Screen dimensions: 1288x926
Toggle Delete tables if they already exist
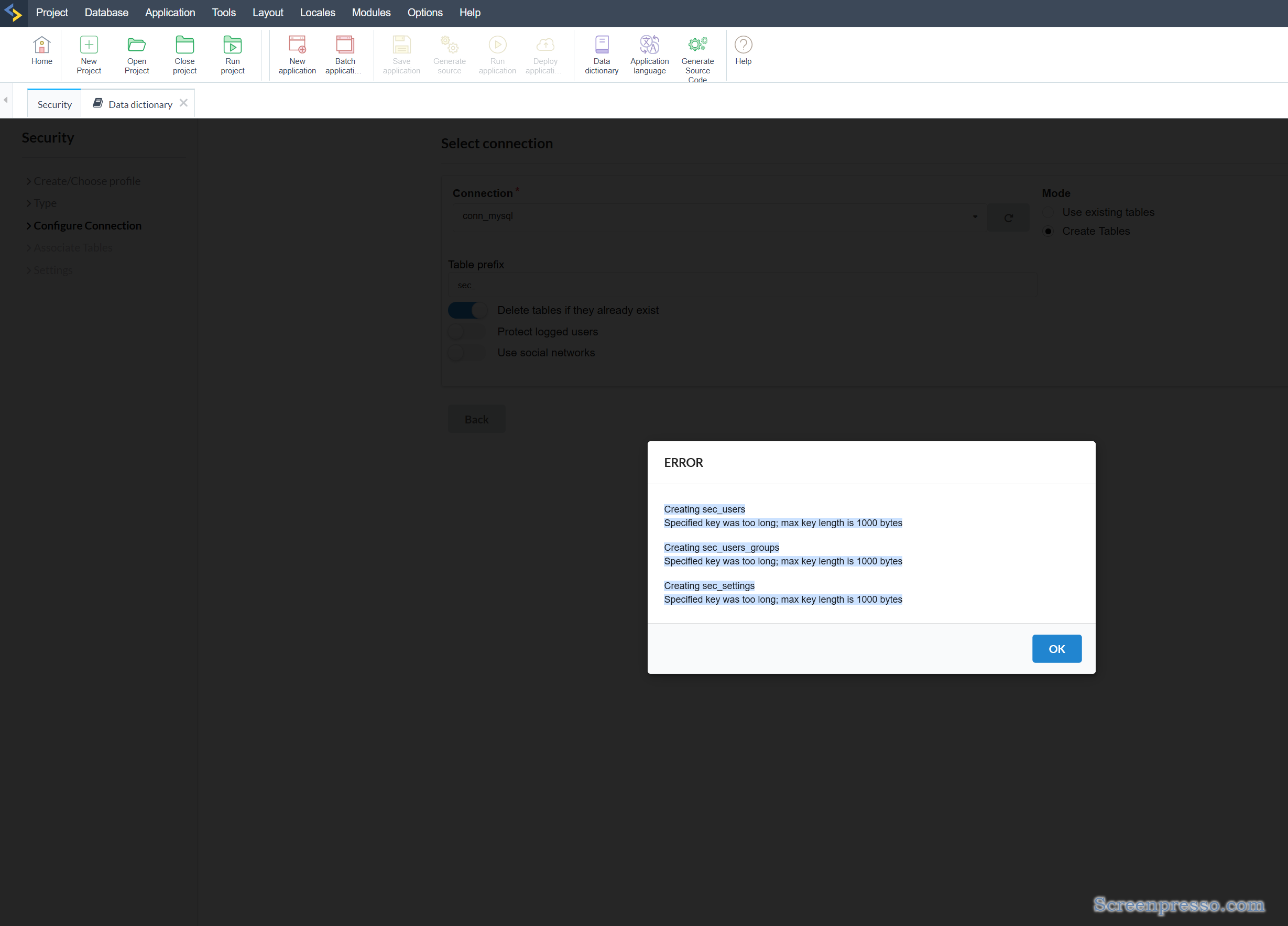(x=467, y=310)
